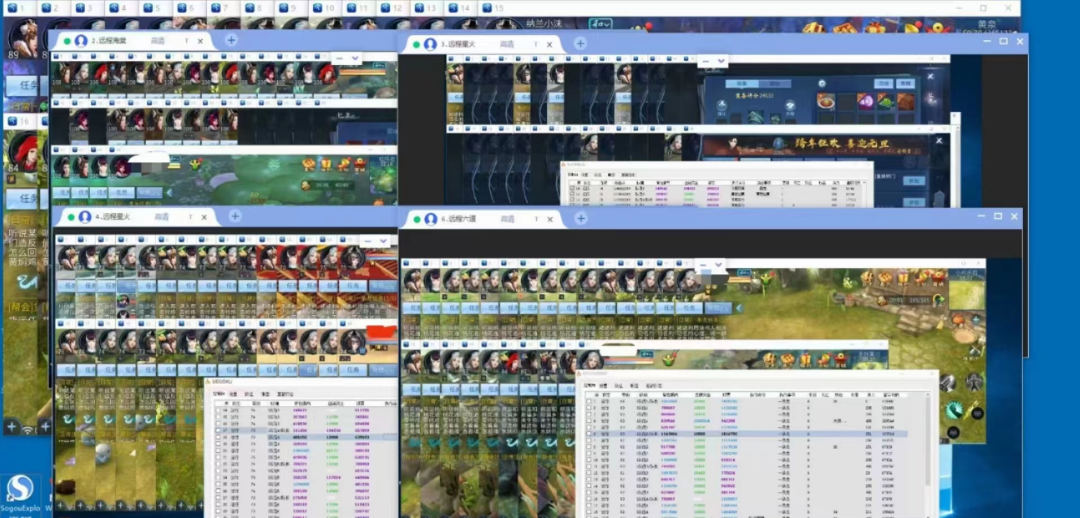Tick the first row checkbox in window 3's table

point(570,187)
